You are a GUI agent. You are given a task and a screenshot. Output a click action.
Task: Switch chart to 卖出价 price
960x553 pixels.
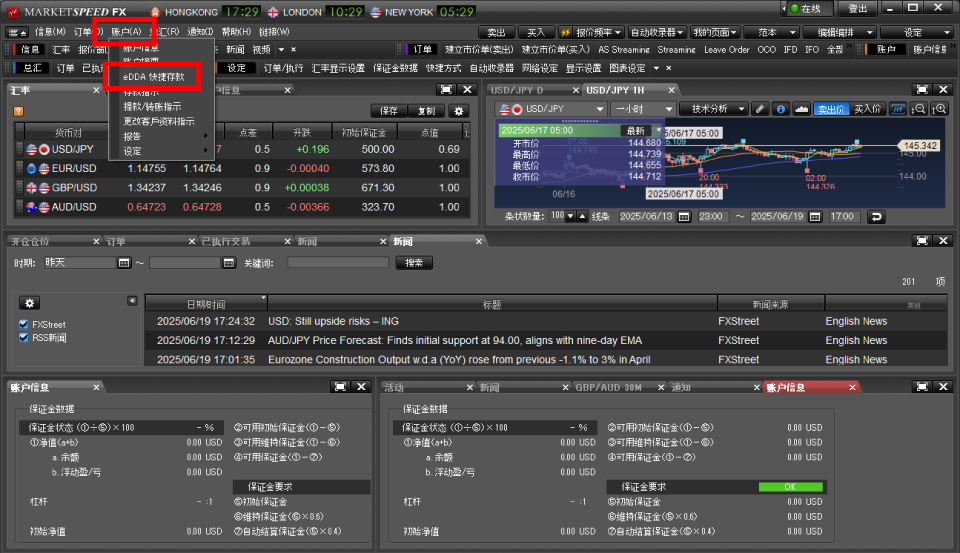pyautogui.click(x=831, y=109)
